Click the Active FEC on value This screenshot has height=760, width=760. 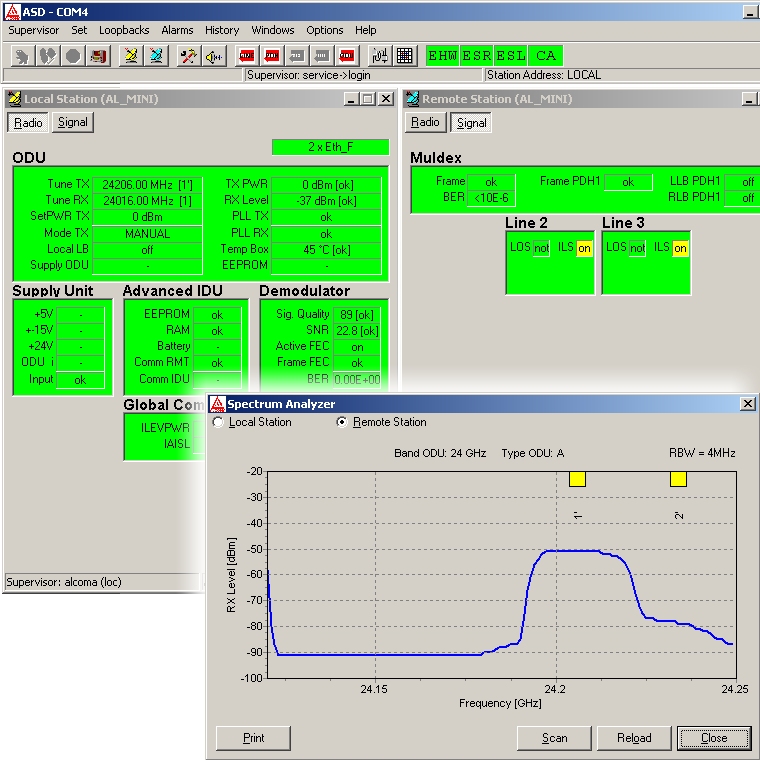click(357, 347)
